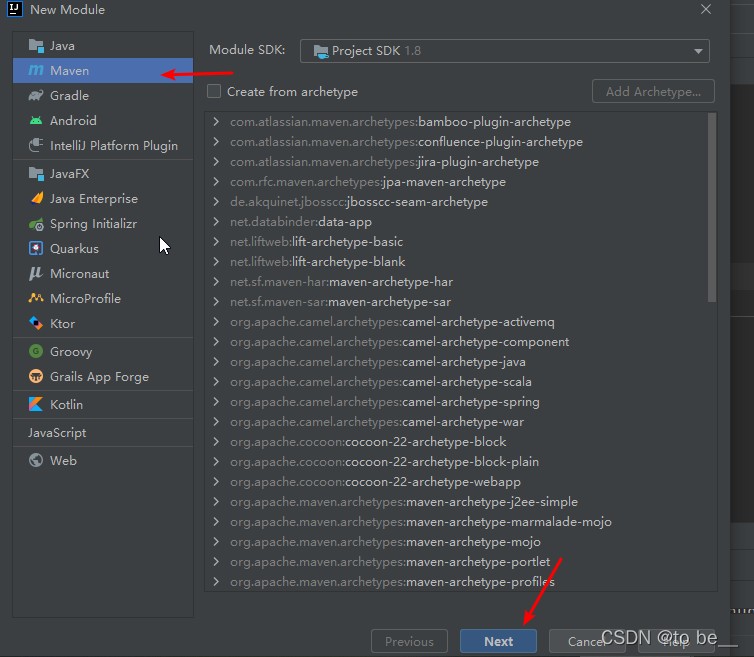The image size is (754, 657).
Task: Choose Kotlin module type
Action: (x=103, y=404)
